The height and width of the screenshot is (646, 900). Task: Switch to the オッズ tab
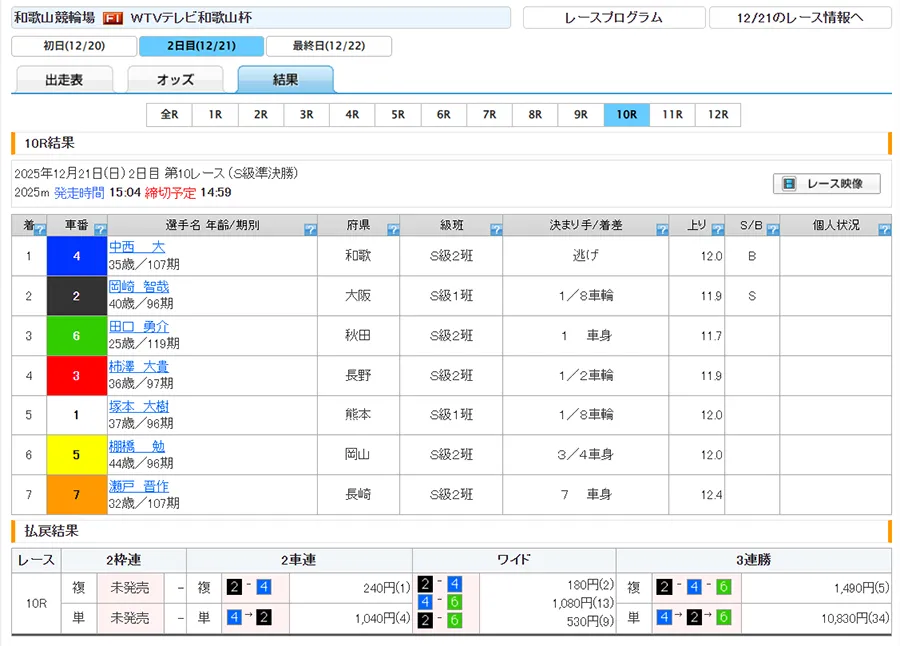click(175, 80)
